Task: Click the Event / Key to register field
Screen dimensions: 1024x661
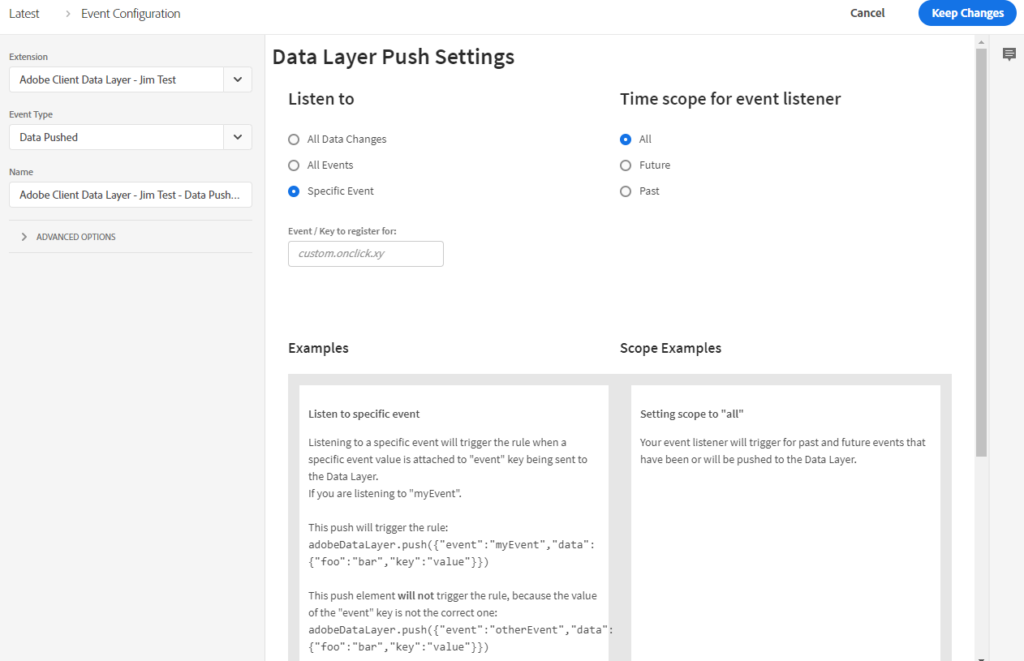Action: [x=365, y=254]
